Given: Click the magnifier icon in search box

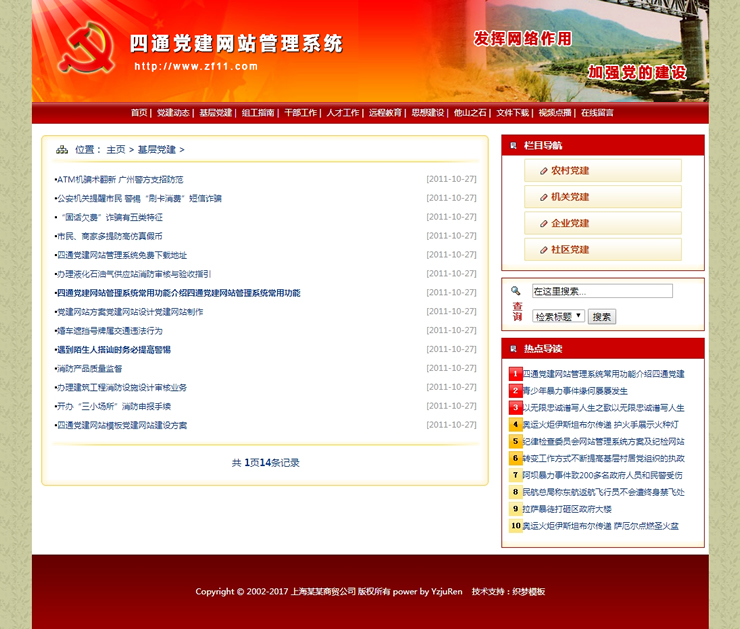Looking at the screenshot, I should point(516,291).
